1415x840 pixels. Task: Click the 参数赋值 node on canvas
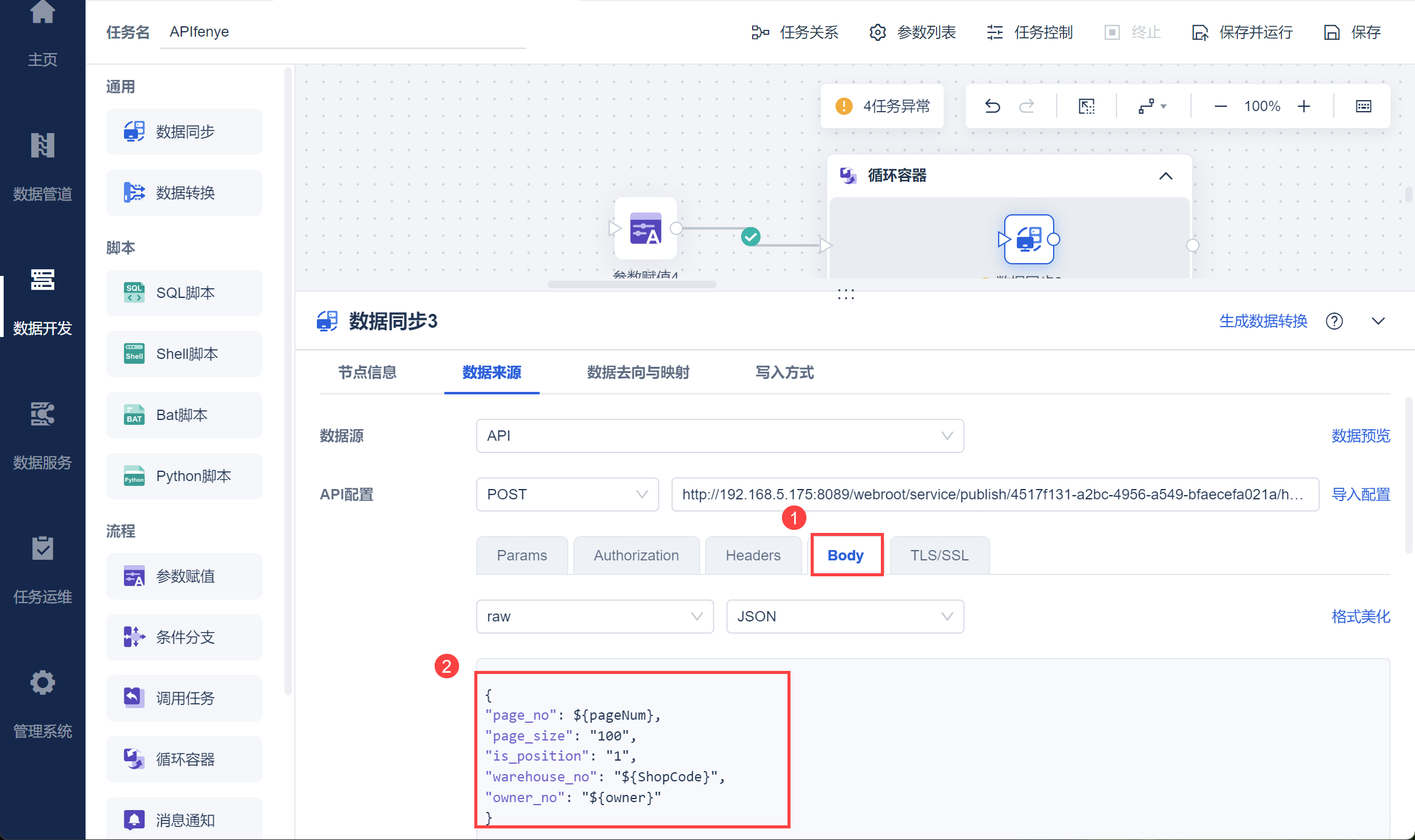coord(646,228)
